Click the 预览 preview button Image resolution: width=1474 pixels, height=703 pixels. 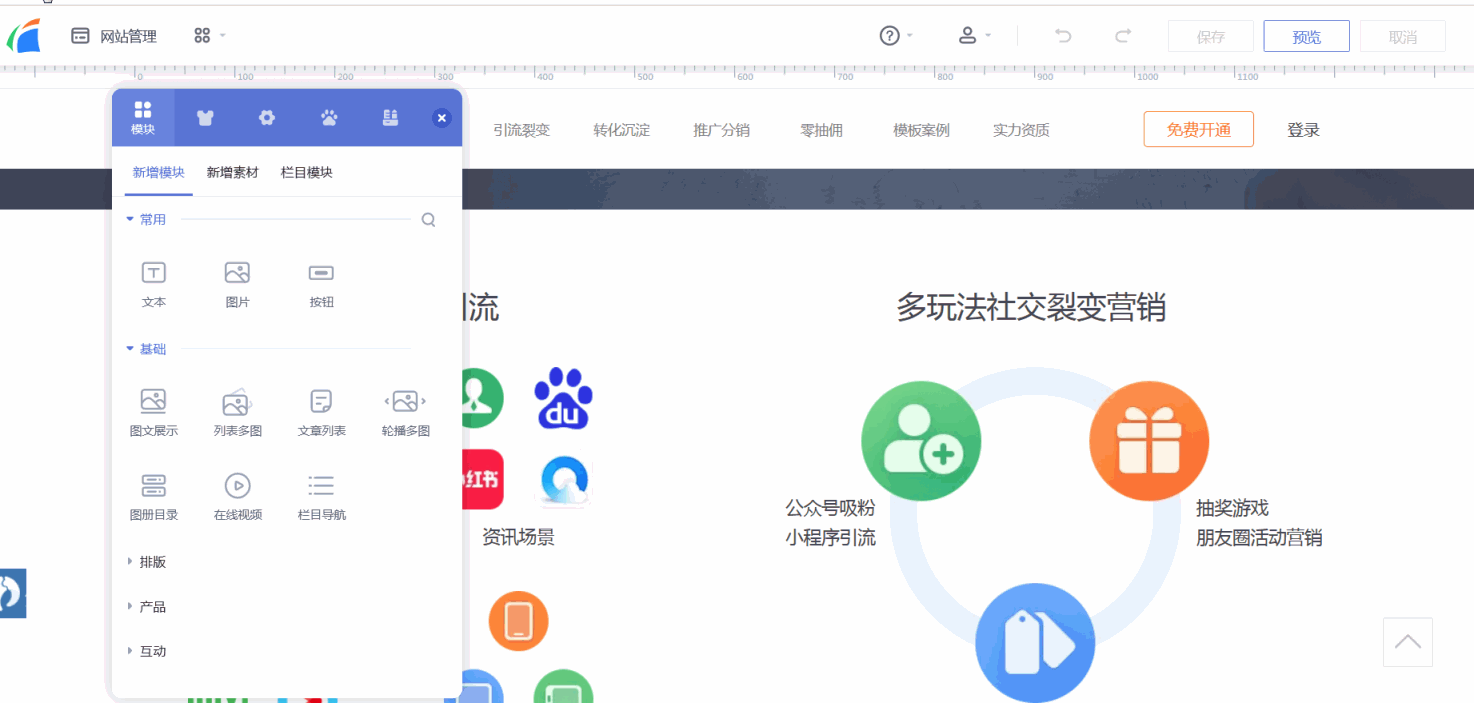coord(1306,37)
